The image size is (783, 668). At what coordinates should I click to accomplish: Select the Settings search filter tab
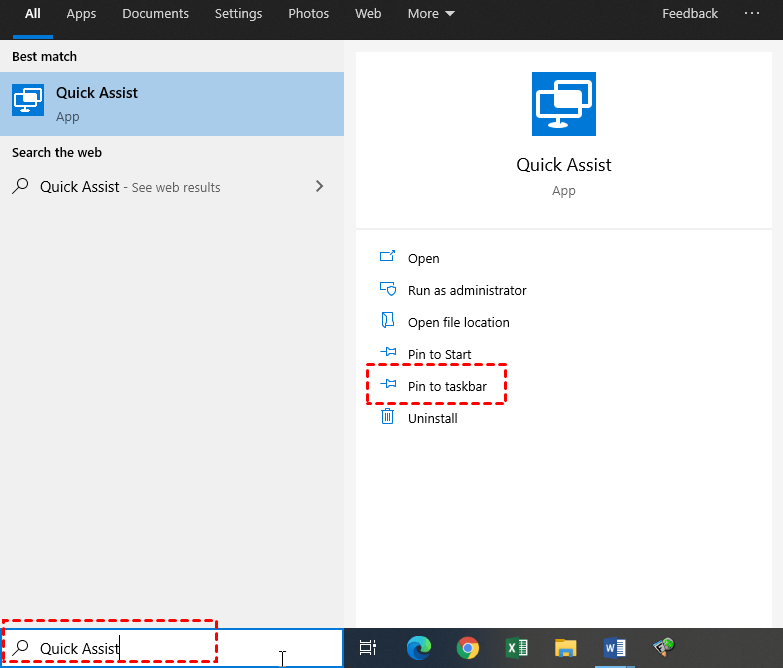point(238,14)
